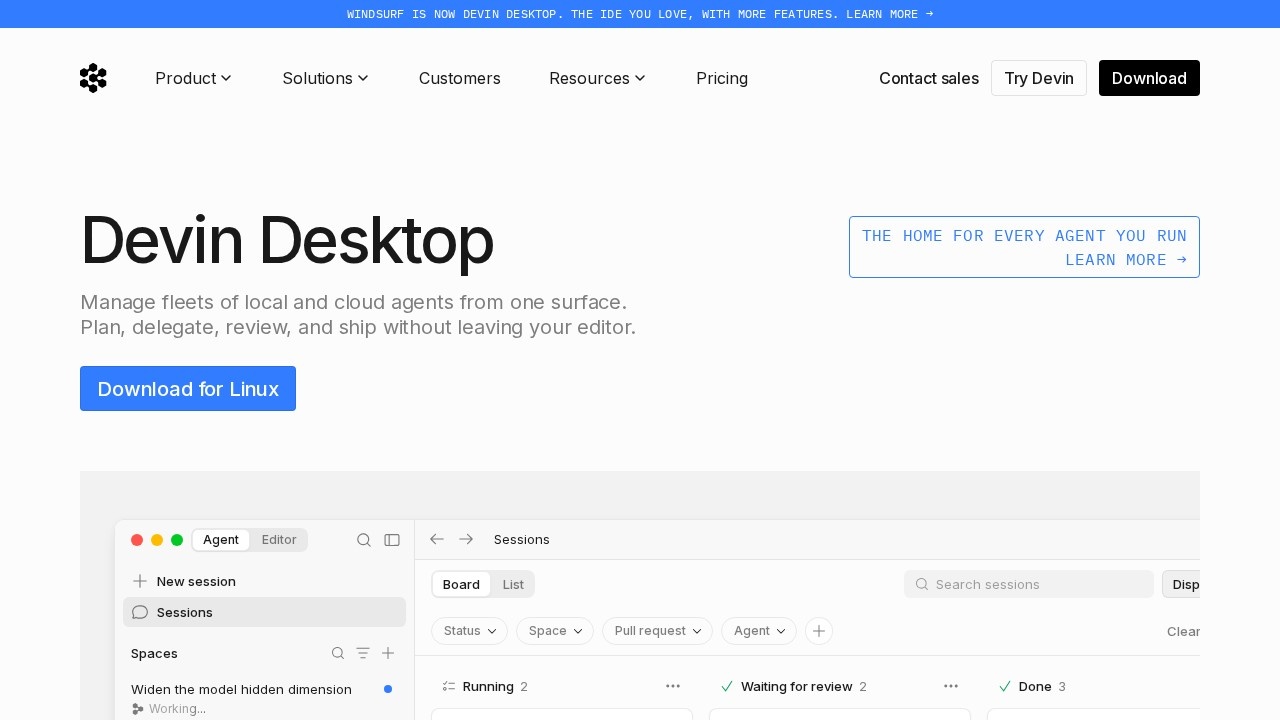Viewport: 1280px width, 720px height.
Task: Start a New session
Action: [x=264, y=581]
